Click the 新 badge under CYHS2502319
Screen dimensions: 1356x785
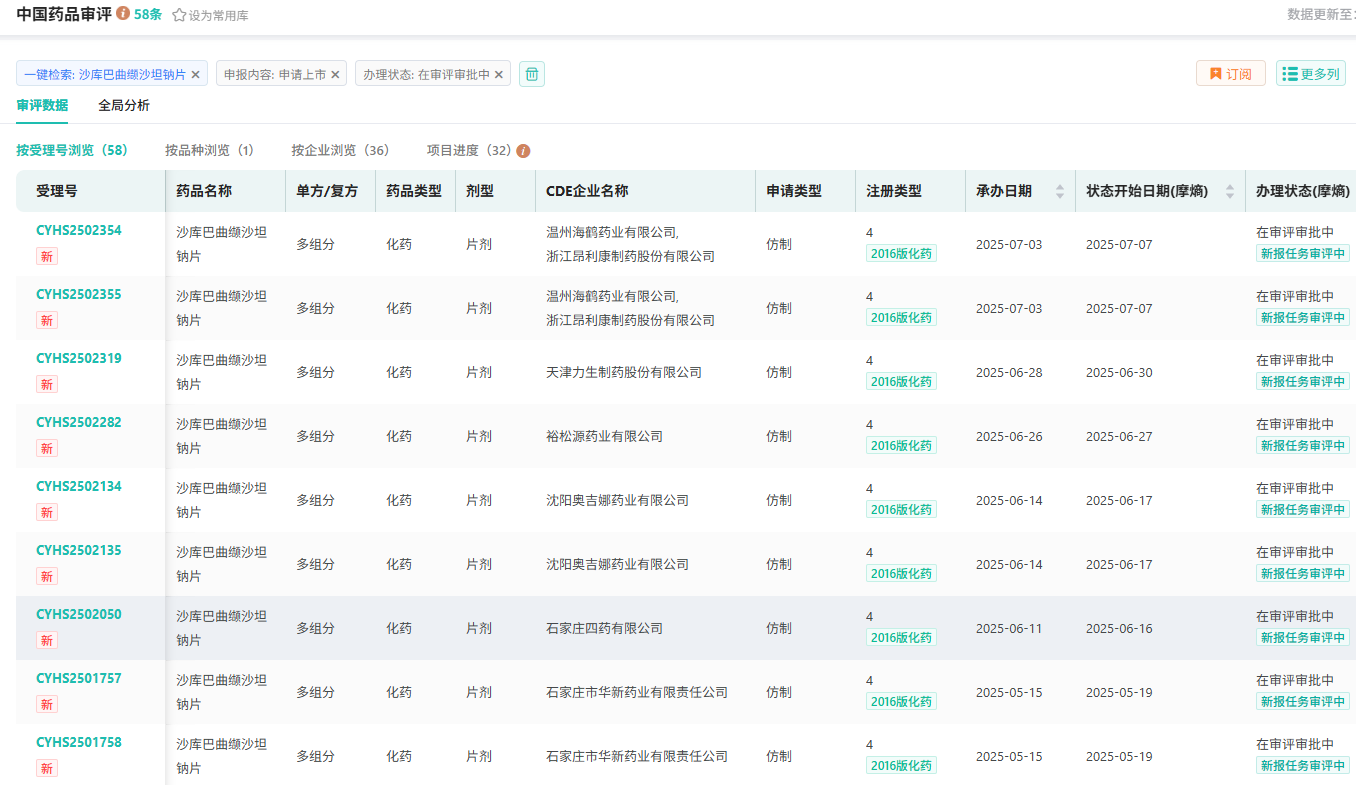[47, 384]
